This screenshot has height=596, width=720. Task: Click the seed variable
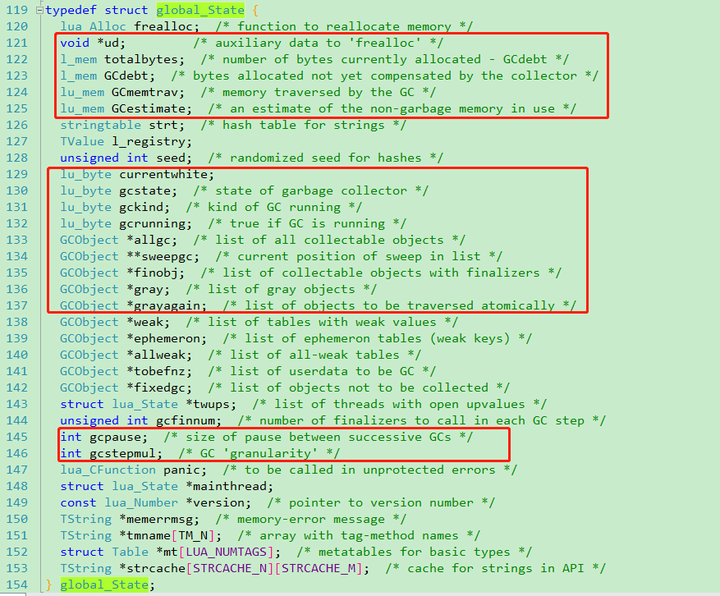tap(171, 158)
